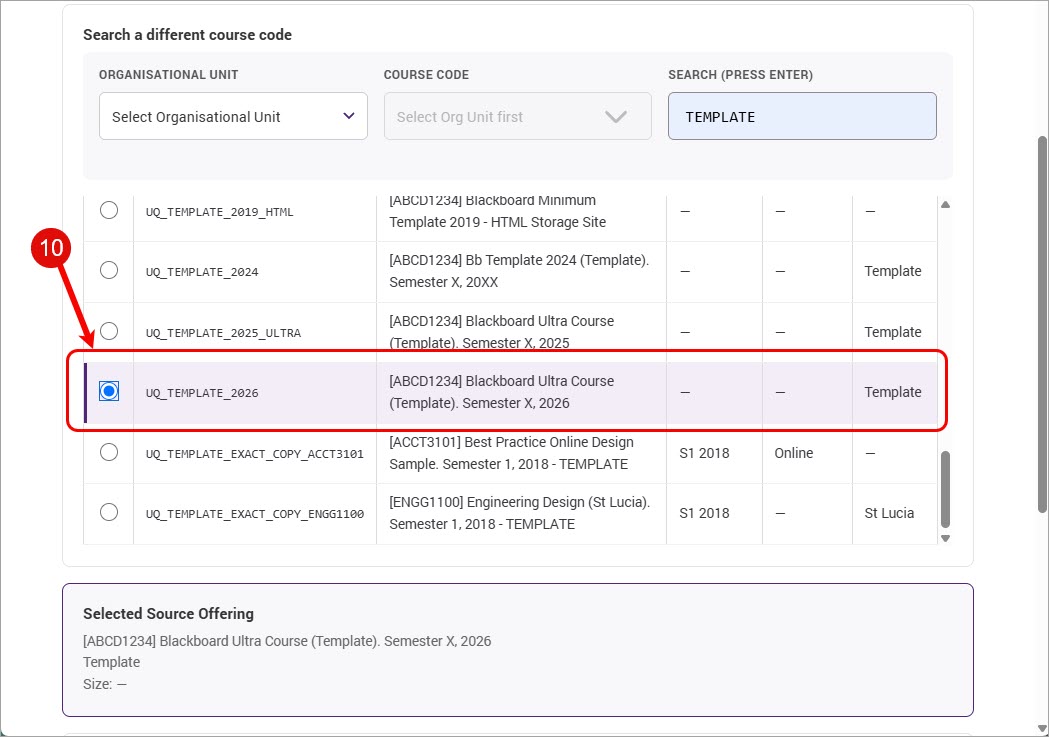The width and height of the screenshot is (1049, 737).
Task: Click Blackboard Ultra Course Semester X, 2026 description
Action: pyautogui.click(x=502, y=392)
